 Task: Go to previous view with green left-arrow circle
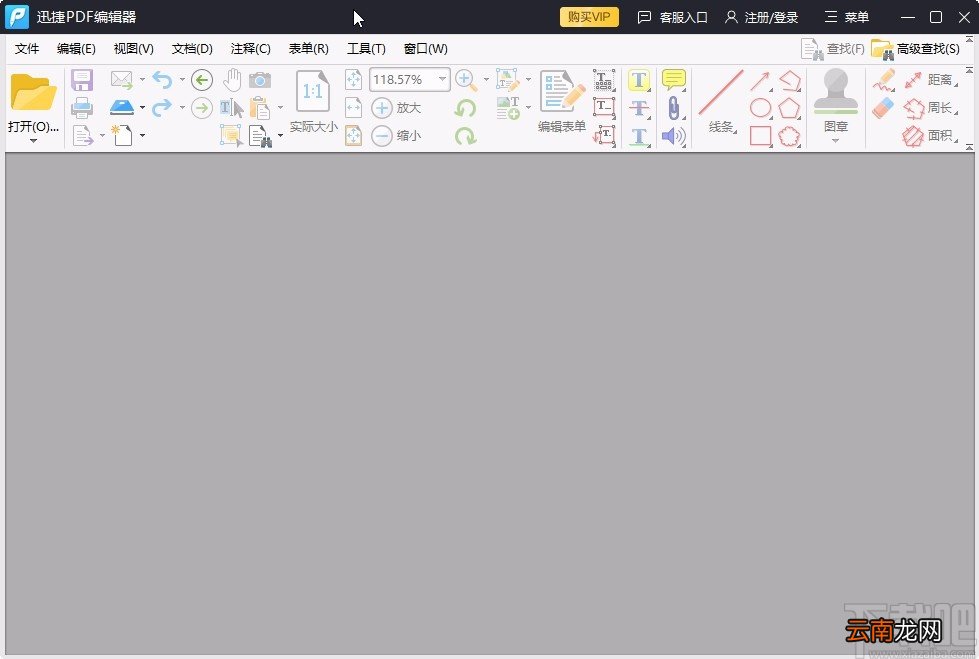point(202,80)
